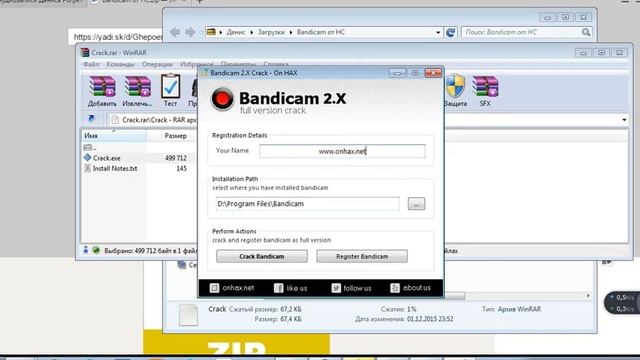Click the Денис breadcrumb in the Explorer address bar
Image resolution: width=640 pixels, height=360 pixels.
[x=236, y=32]
